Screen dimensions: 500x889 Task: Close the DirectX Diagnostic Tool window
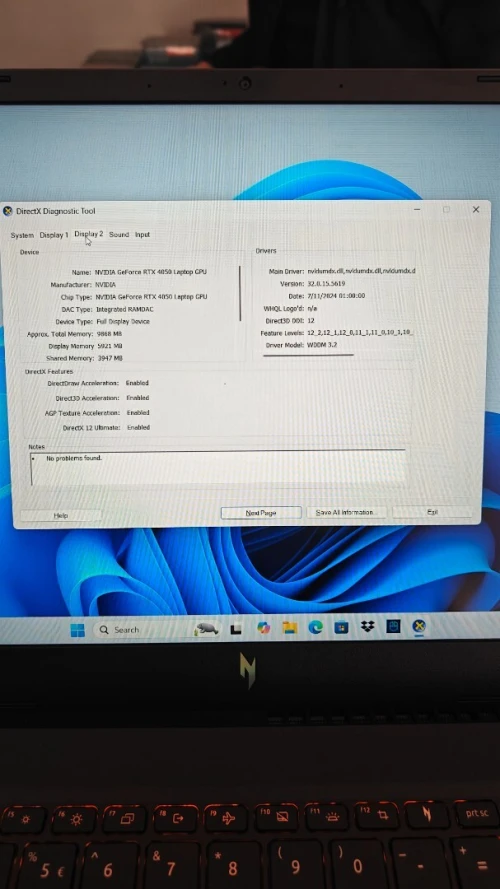pyautogui.click(x=476, y=209)
